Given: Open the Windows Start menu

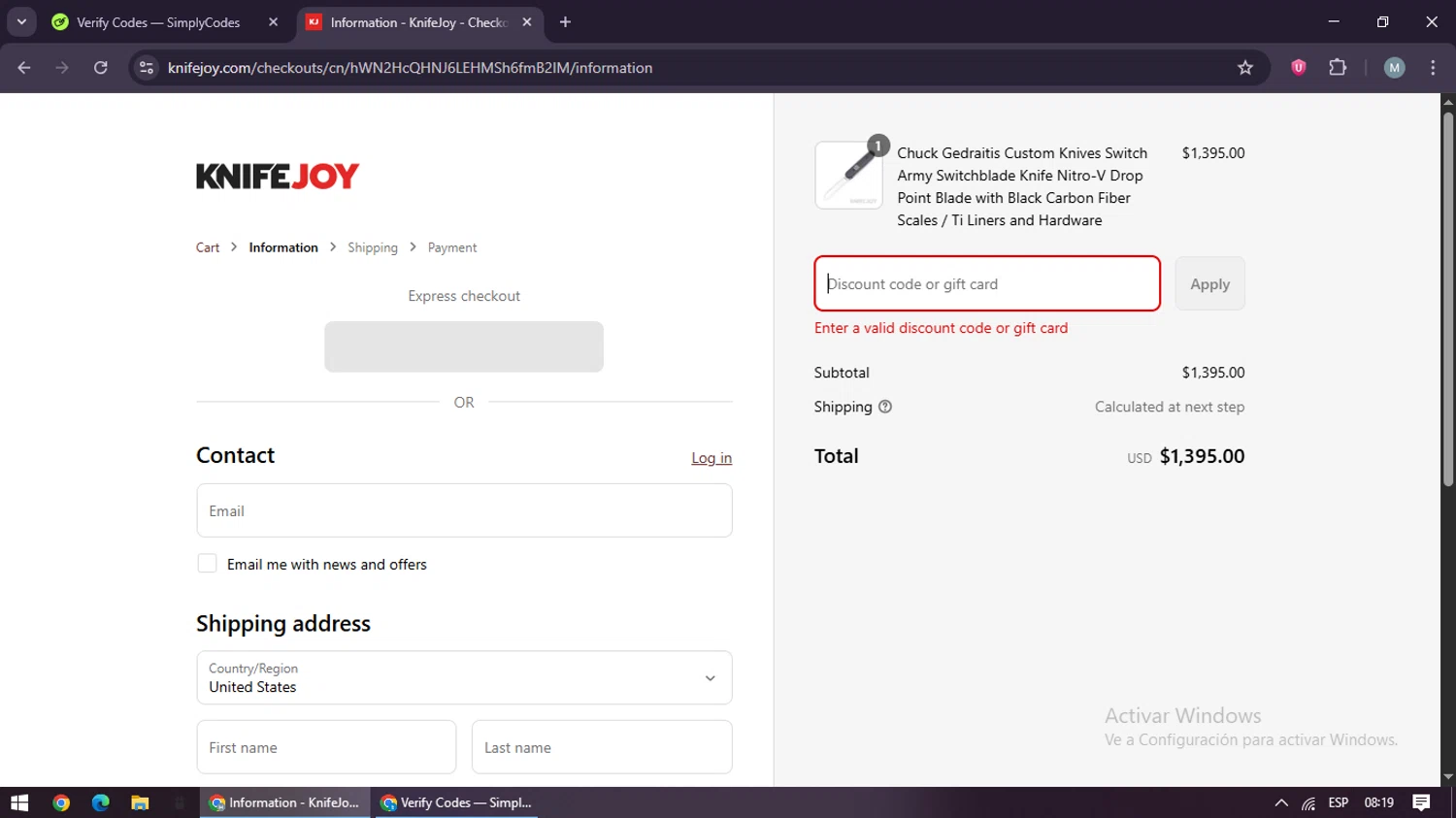Looking at the screenshot, I should tap(19, 802).
